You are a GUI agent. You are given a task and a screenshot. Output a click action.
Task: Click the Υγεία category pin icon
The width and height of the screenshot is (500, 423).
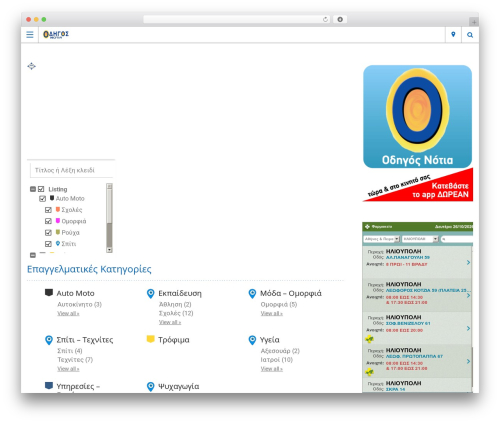tap(252, 340)
